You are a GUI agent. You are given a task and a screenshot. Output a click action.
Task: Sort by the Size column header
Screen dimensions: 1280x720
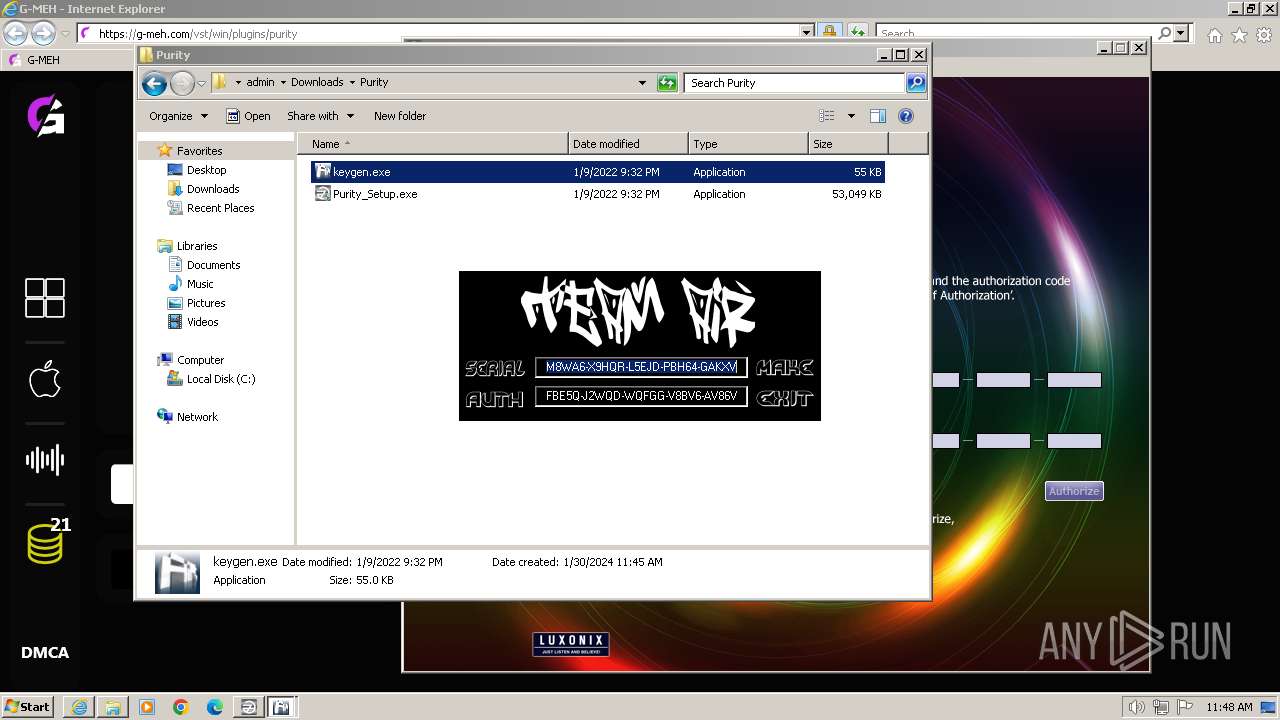[848, 144]
